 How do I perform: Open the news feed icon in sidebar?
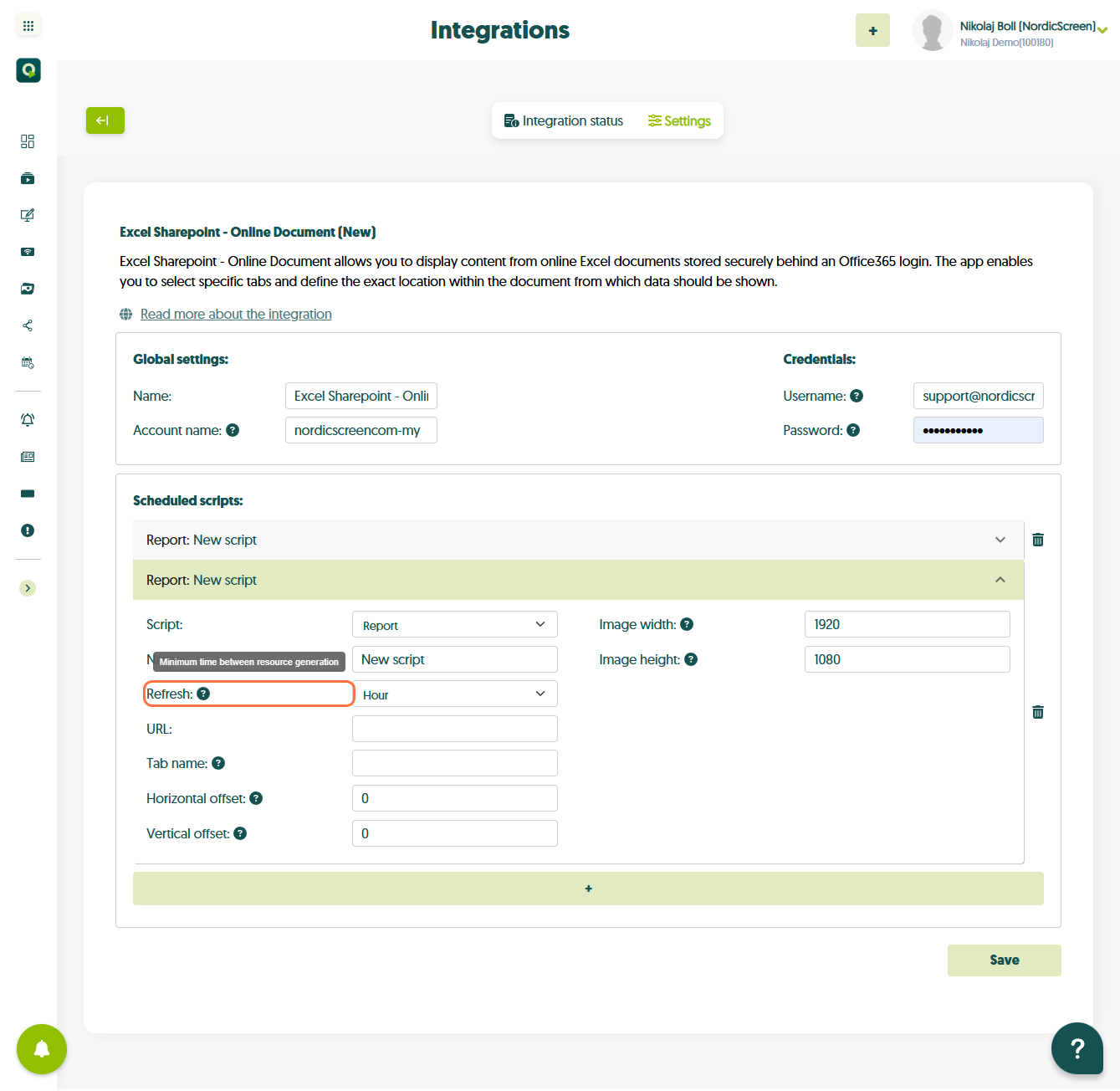[28, 457]
